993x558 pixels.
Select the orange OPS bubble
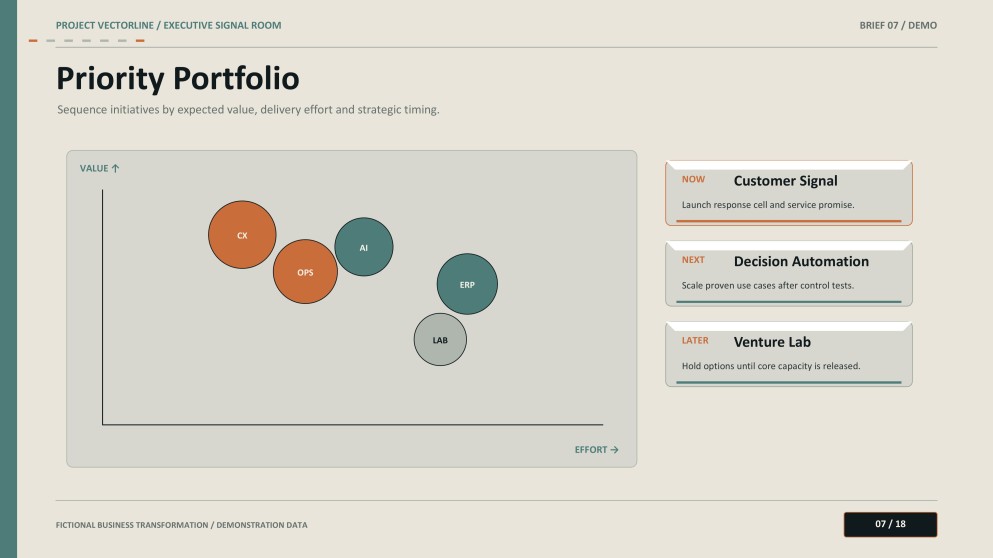point(305,272)
